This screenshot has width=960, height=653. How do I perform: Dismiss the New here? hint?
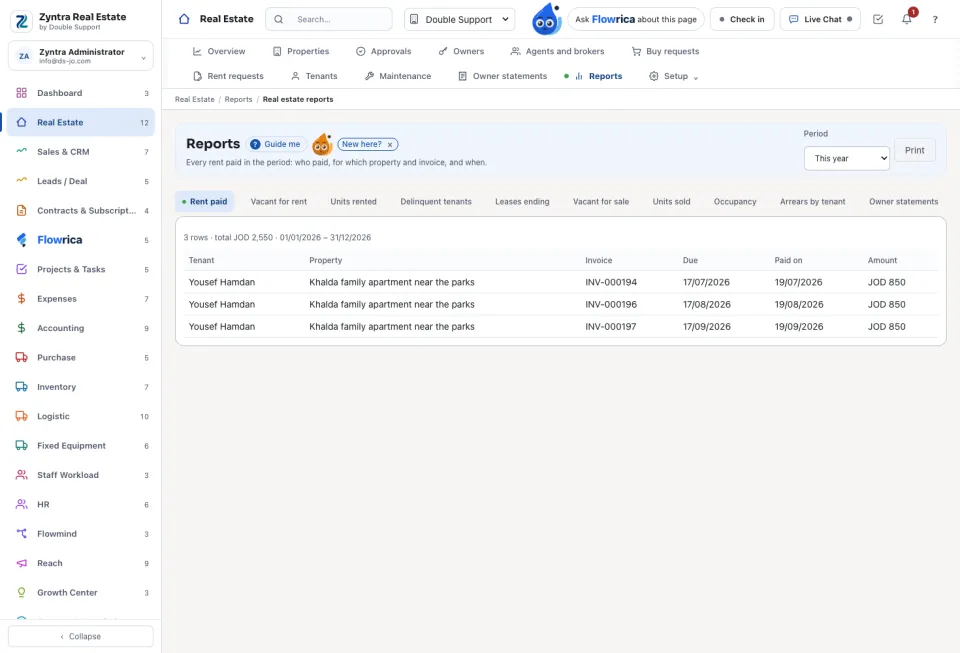click(x=389, y=145)
